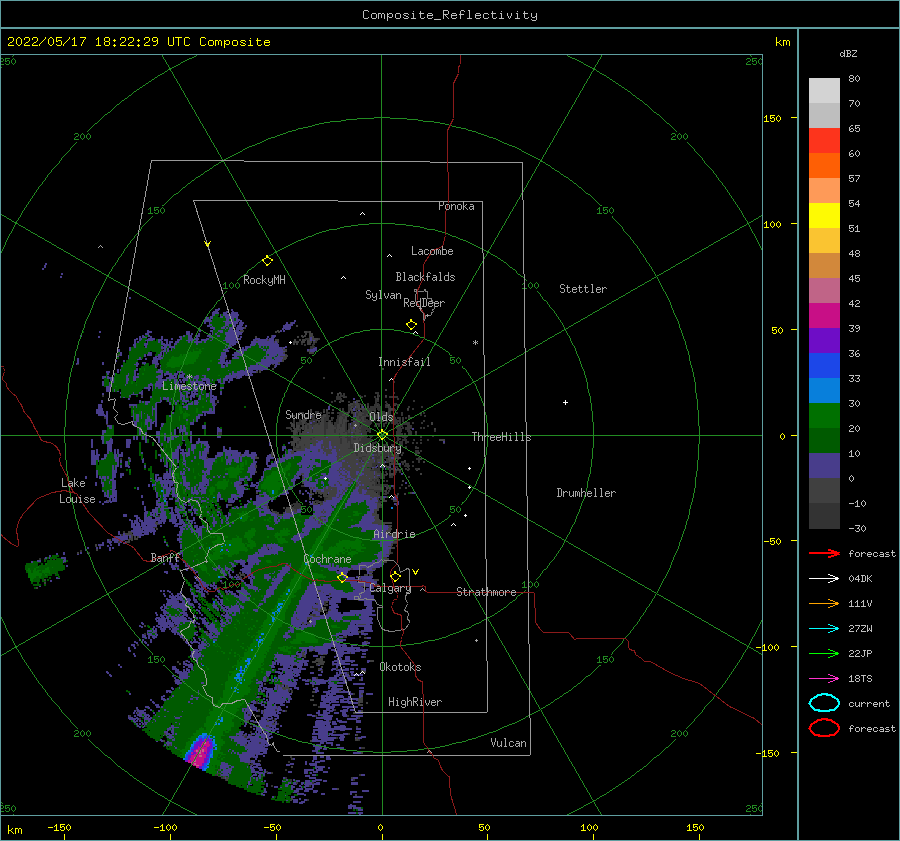
Task: Click the pink 45–42 dBZ swatch
Action: point(824,291)
